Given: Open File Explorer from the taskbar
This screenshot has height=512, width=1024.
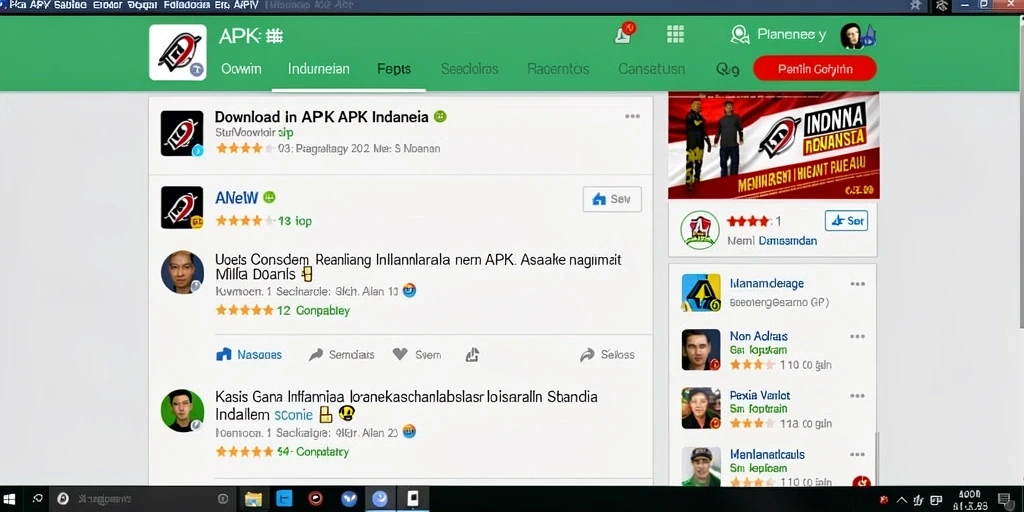Looking at the screenshot, I should [253, 500].
